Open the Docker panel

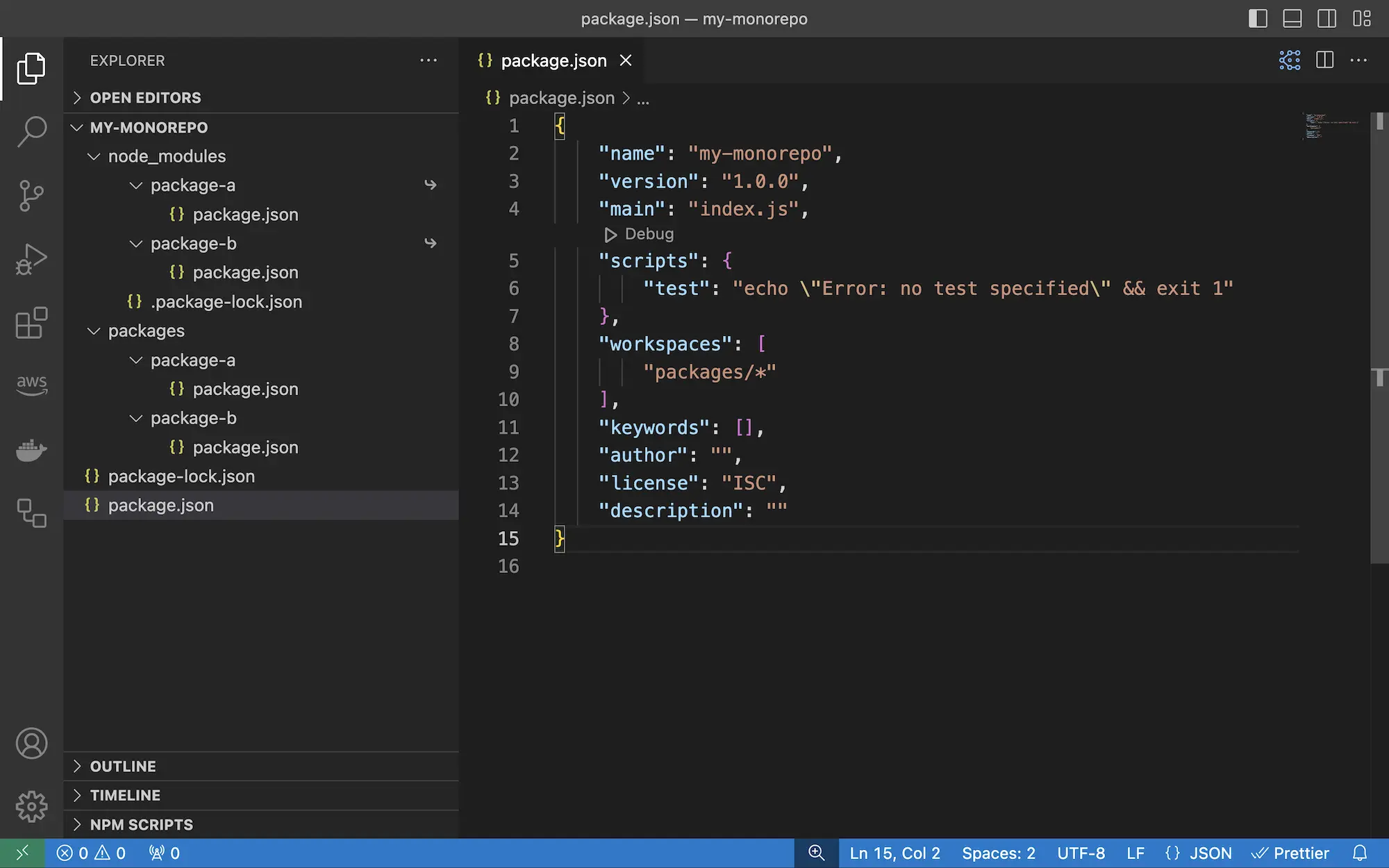[31, 450]
